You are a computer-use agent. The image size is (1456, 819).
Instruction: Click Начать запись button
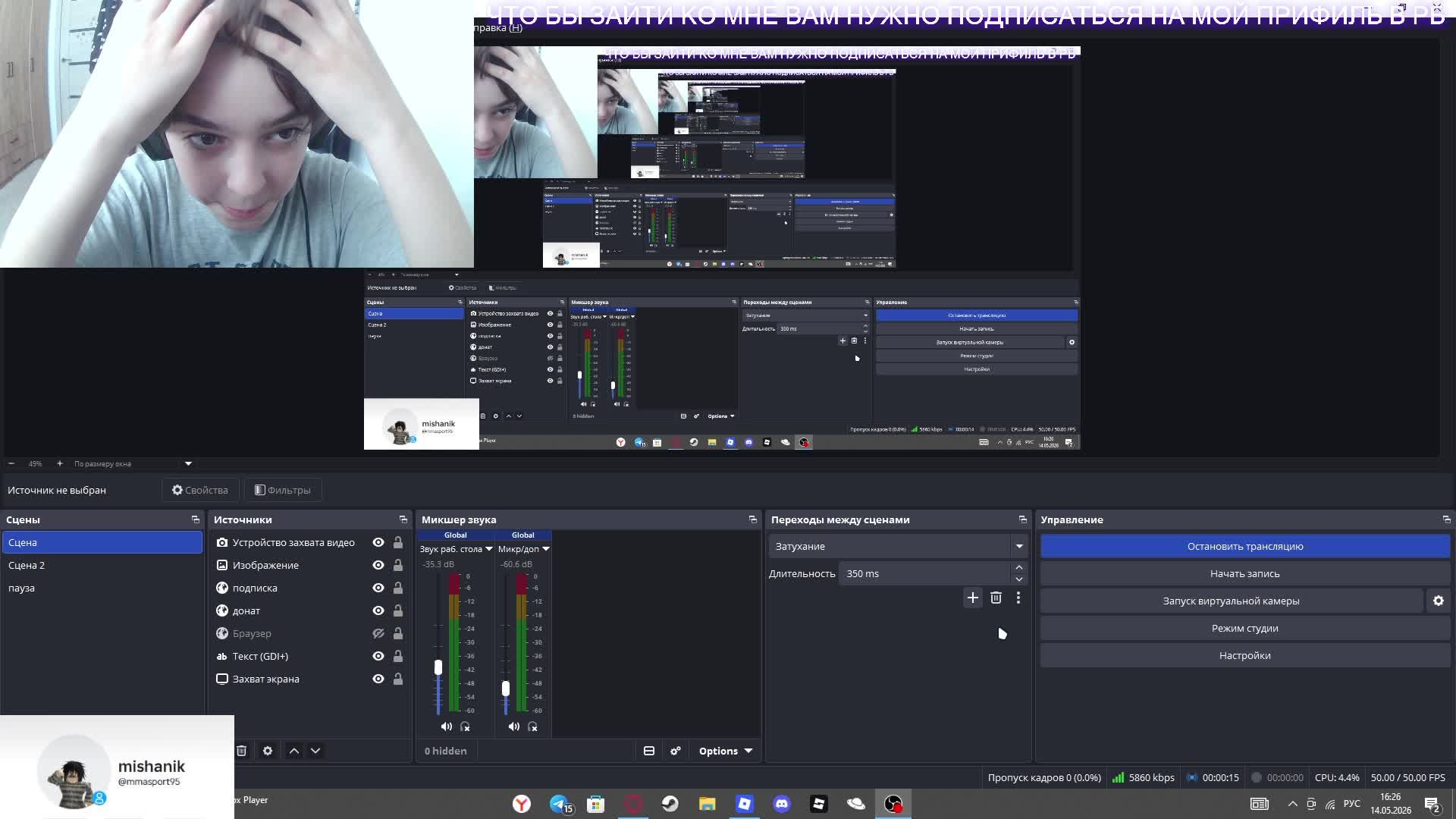(x=1245, y=573)
